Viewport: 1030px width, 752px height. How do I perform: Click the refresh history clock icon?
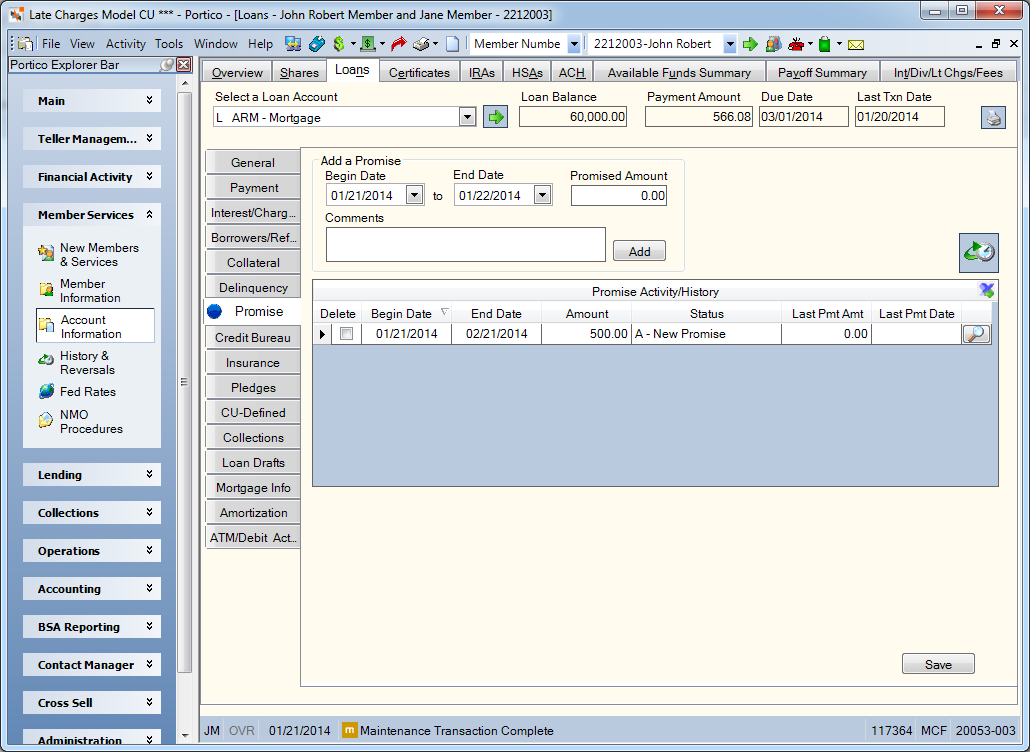tap(979, 252)
